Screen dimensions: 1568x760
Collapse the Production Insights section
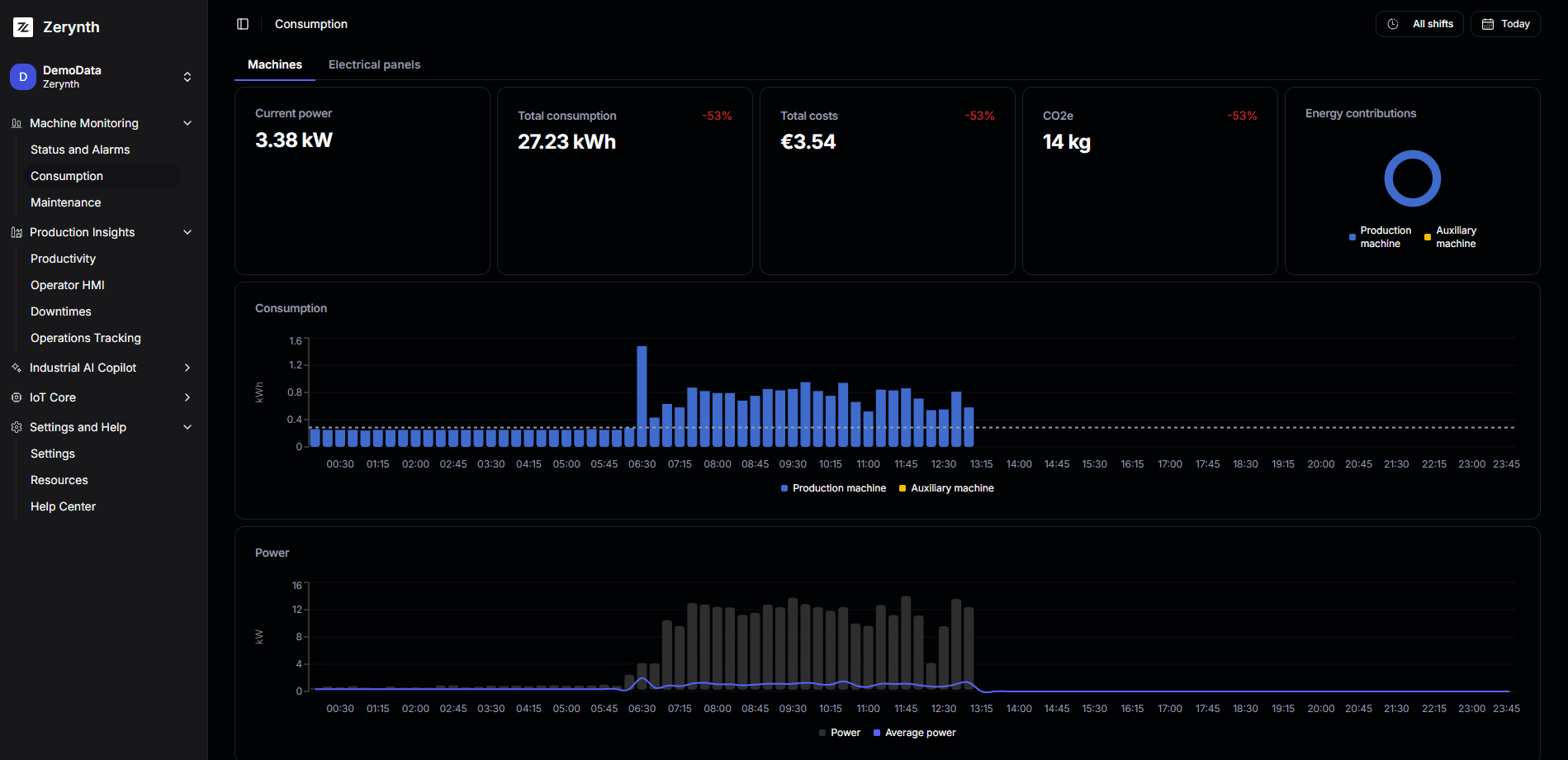(x=187, y=232)
